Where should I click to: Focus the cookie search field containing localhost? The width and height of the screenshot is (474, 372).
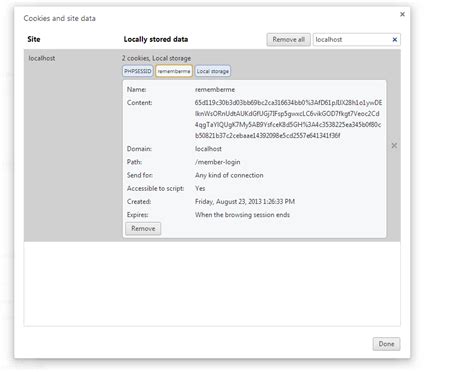[x=353, y=40]
